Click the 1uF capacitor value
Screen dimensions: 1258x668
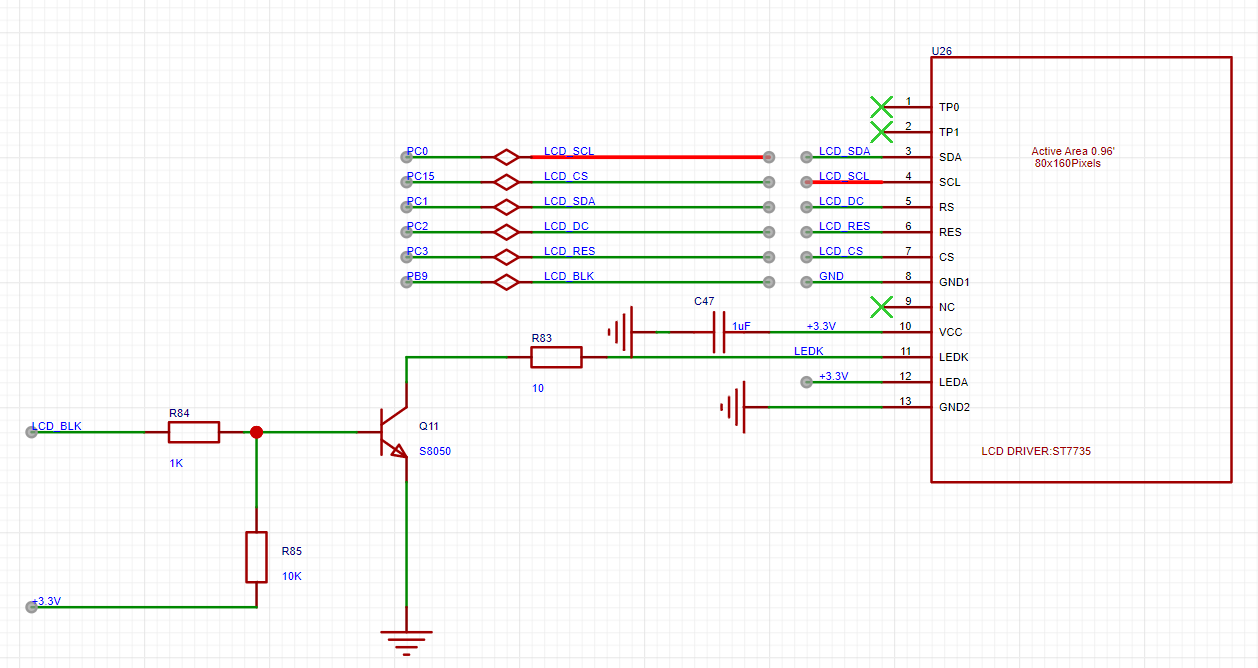pyautogui.click(x=741, y=327)
